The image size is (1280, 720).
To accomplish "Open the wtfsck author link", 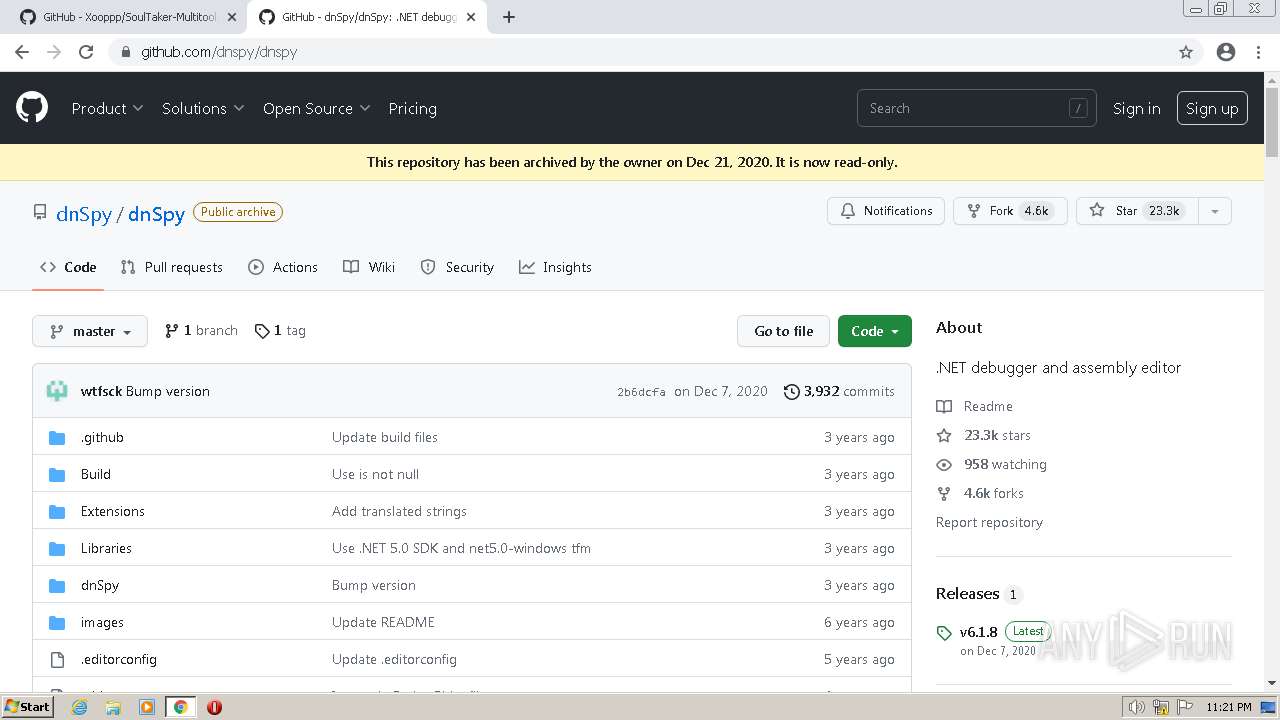I will pyautogui.click(x=101, y=391).
